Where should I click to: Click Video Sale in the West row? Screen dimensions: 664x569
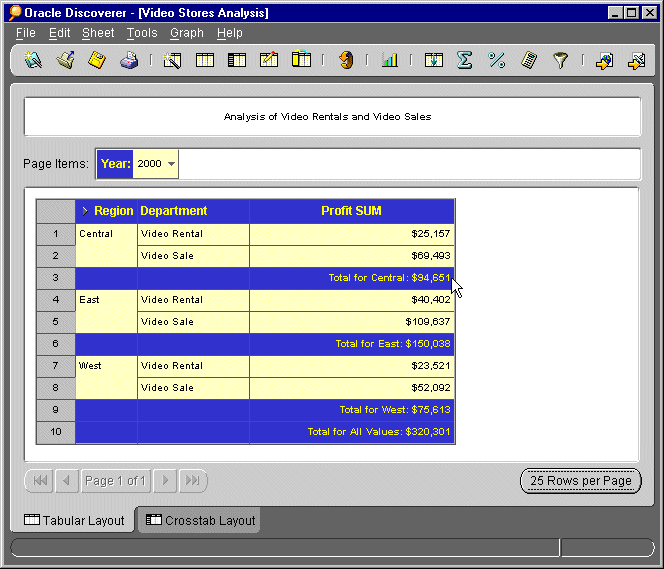click(x=193, y=388)
